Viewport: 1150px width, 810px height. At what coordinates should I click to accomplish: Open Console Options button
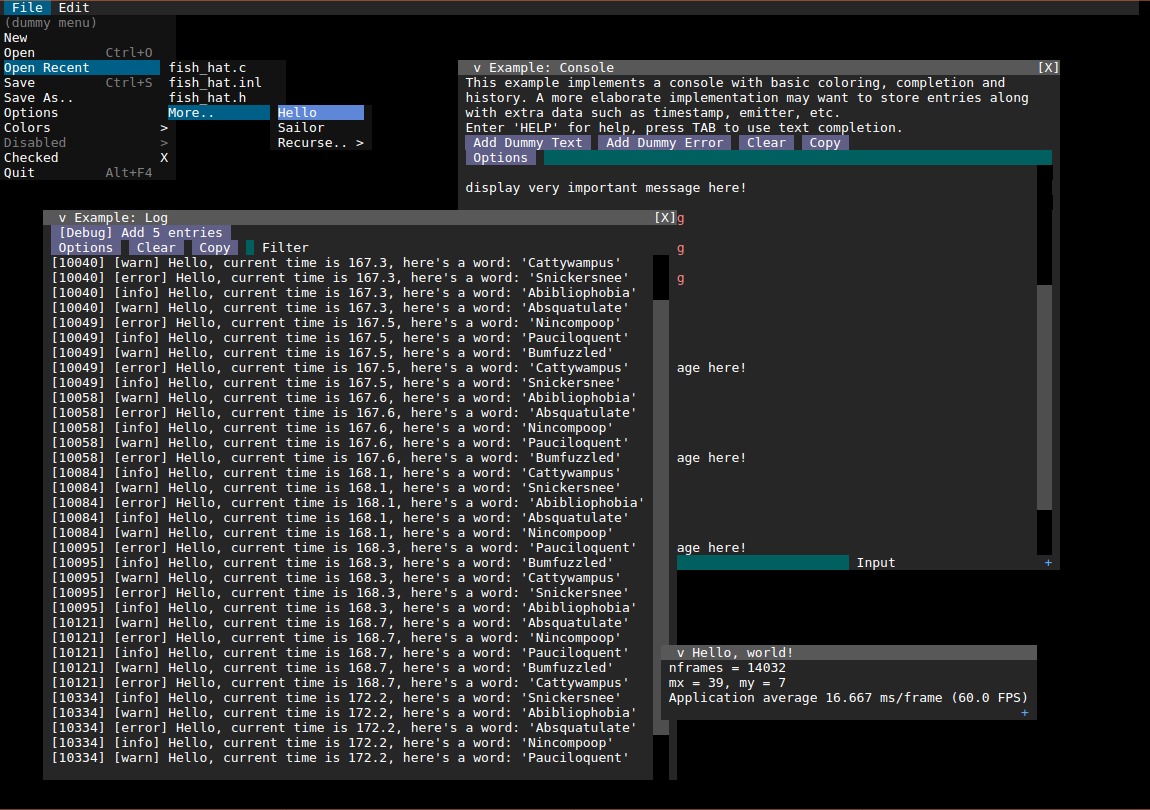click(x=500, y=158)
